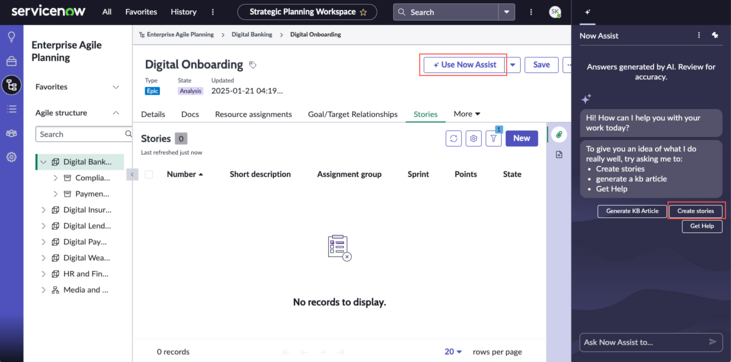The image size is (731, 362).
Task: Focus the global Search box
Action: pos(446,13)
